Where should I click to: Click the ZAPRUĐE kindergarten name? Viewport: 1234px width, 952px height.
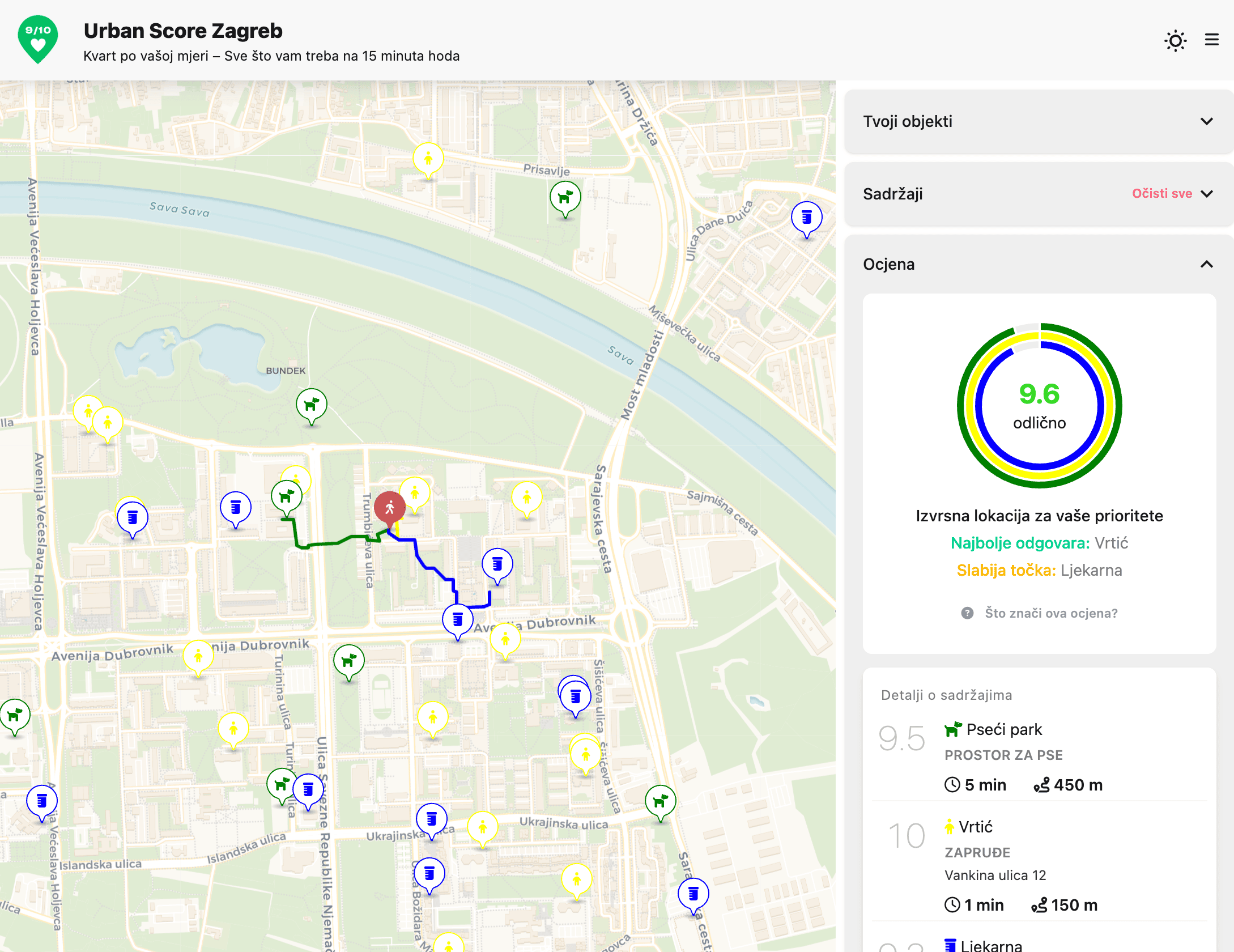pyautogui.click(x=977, y=853)
